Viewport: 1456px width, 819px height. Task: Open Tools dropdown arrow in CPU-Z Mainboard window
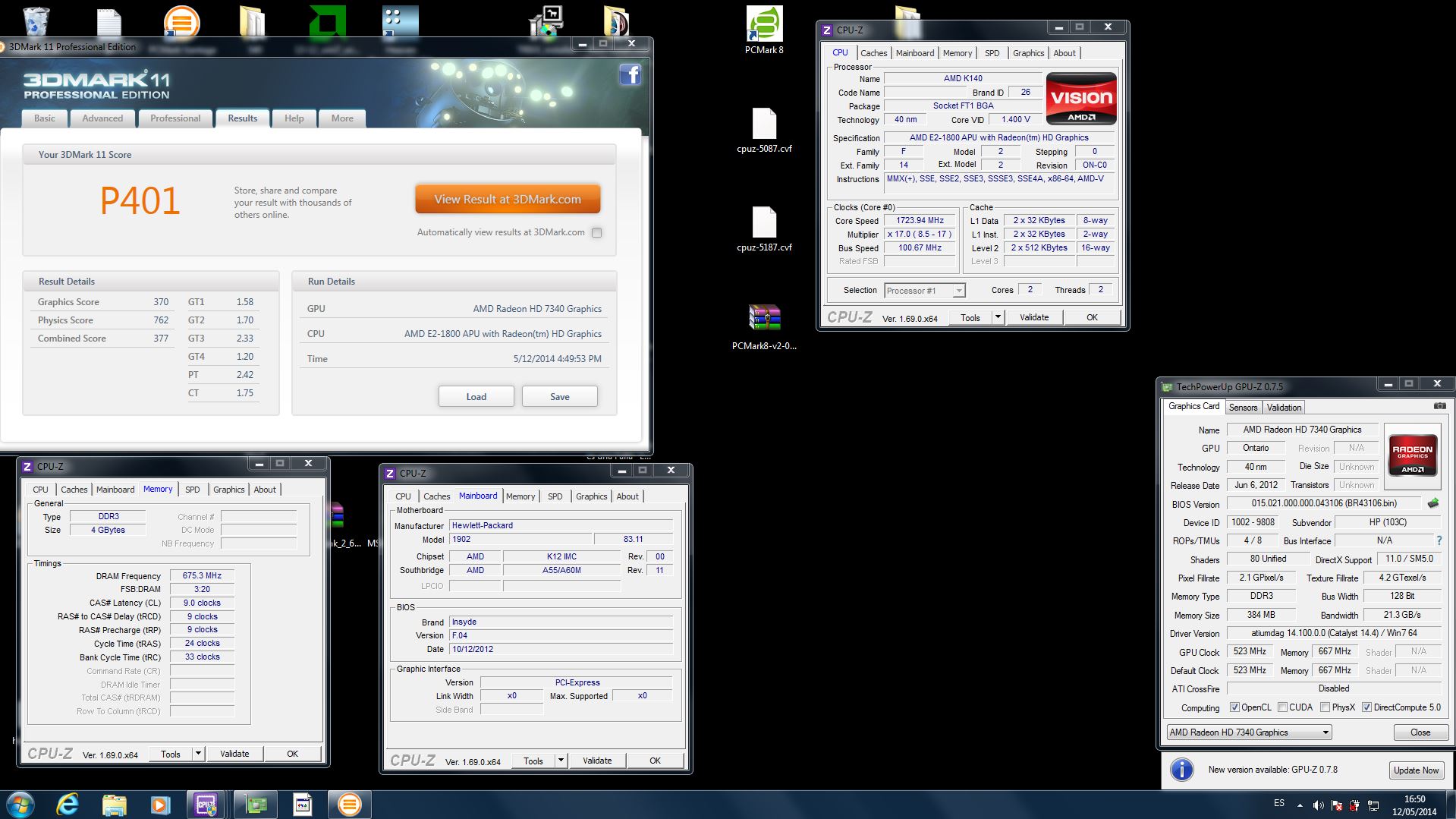pyautogui.click(x=561, y=761)
